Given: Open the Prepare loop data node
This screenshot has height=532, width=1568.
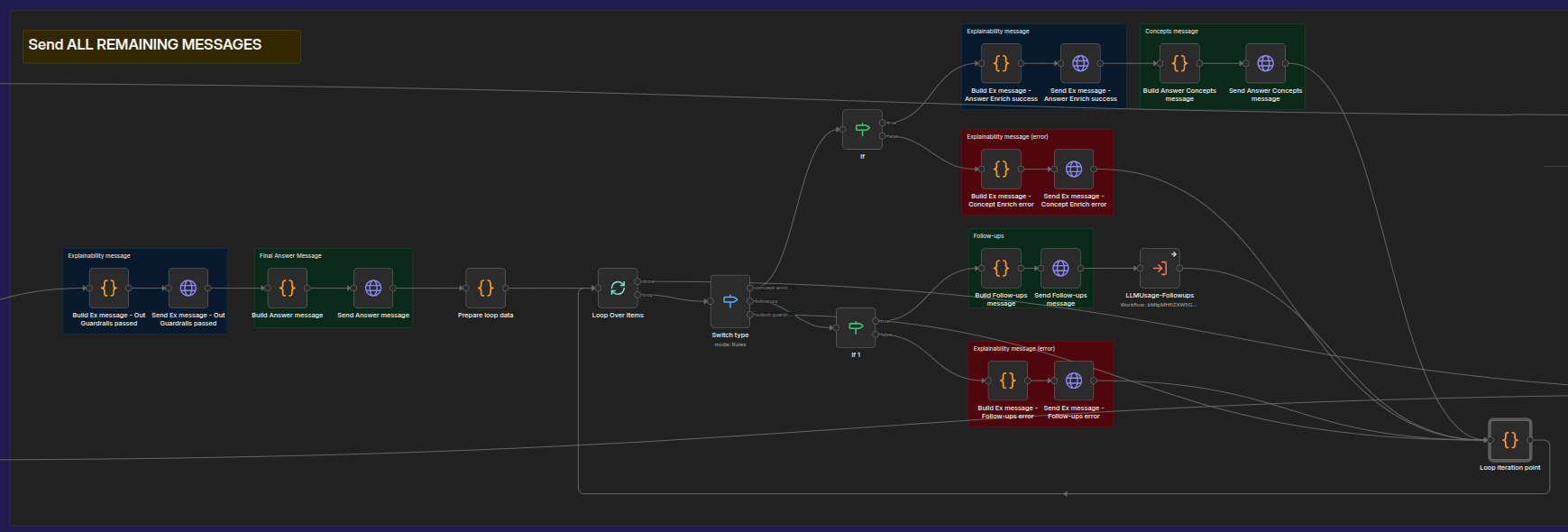Looking at the screenshot, I should pos(485,288).
